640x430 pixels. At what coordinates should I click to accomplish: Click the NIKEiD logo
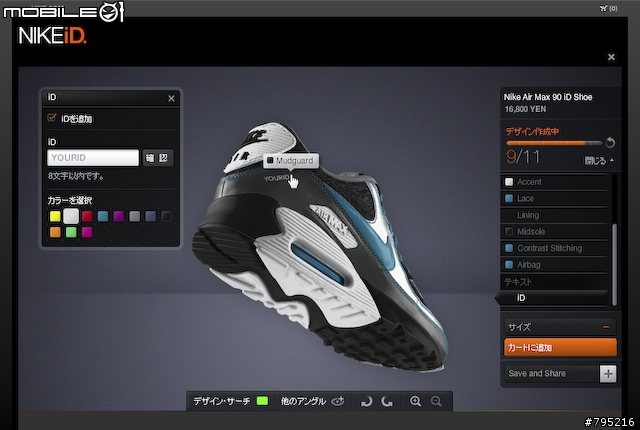pyautogui.click(x=52, y=36)
